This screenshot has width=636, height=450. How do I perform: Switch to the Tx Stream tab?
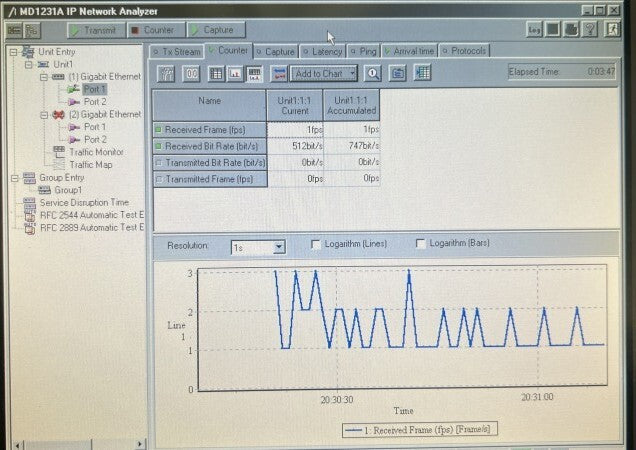click(x=177, y=52)
